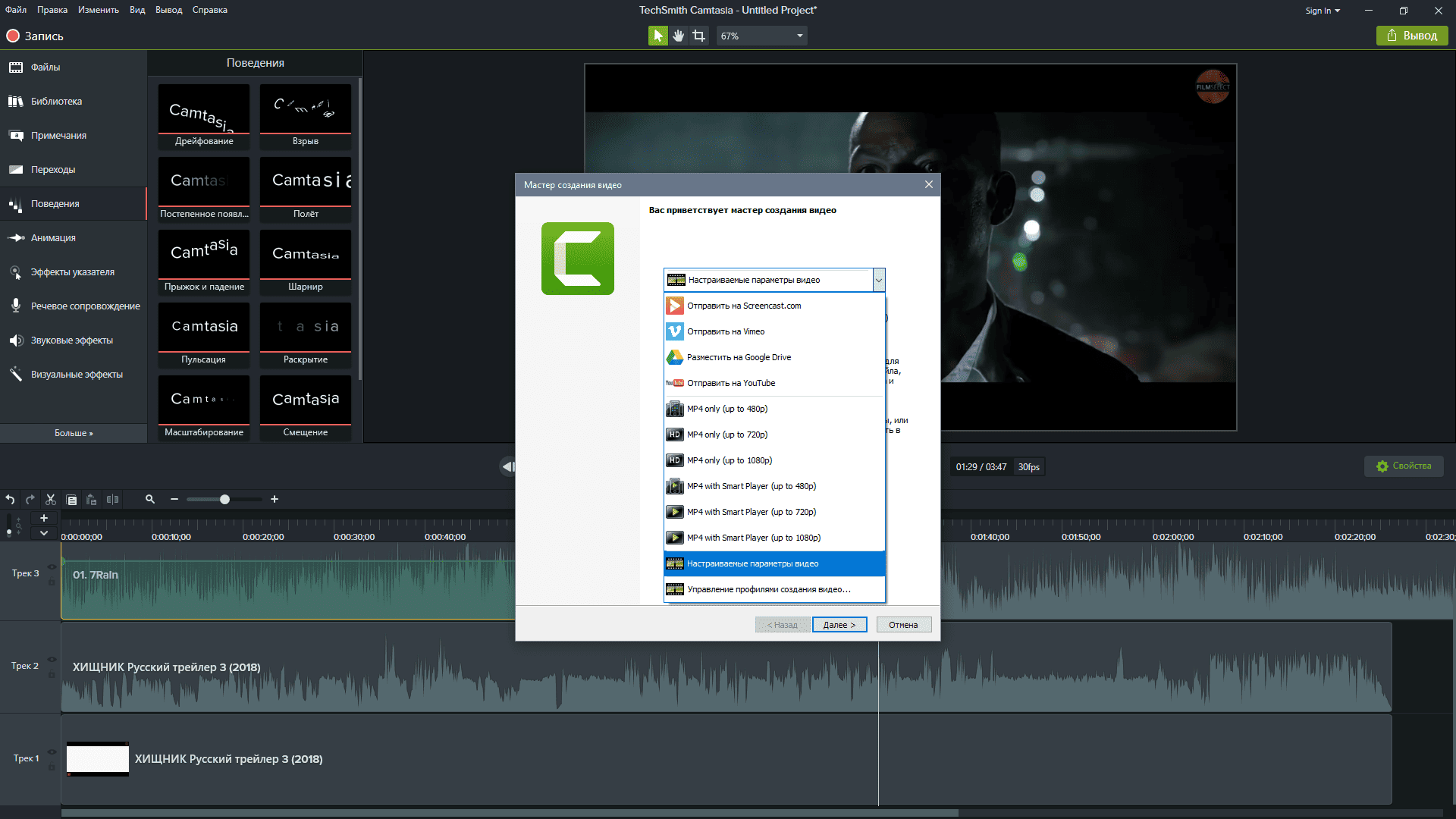
Task: Select MP4 only (up to 480p)
Action: click(774, 409)
